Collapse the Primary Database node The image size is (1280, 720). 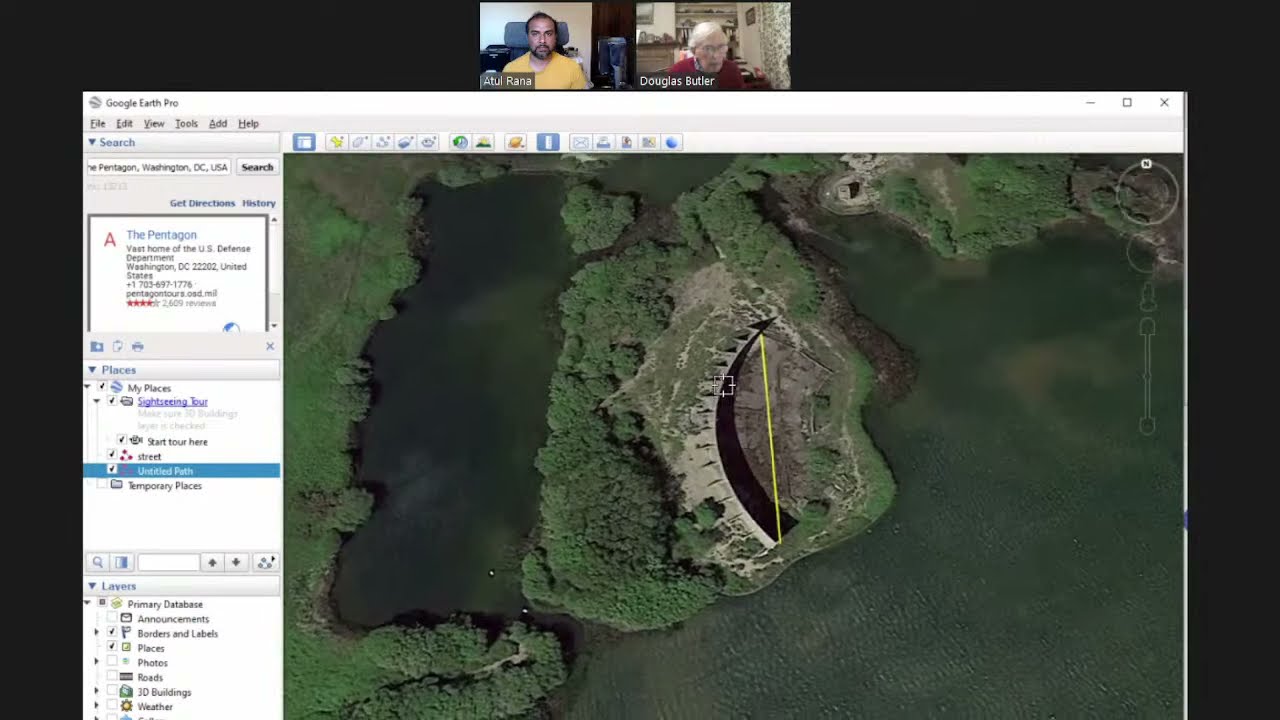point(88,604)
